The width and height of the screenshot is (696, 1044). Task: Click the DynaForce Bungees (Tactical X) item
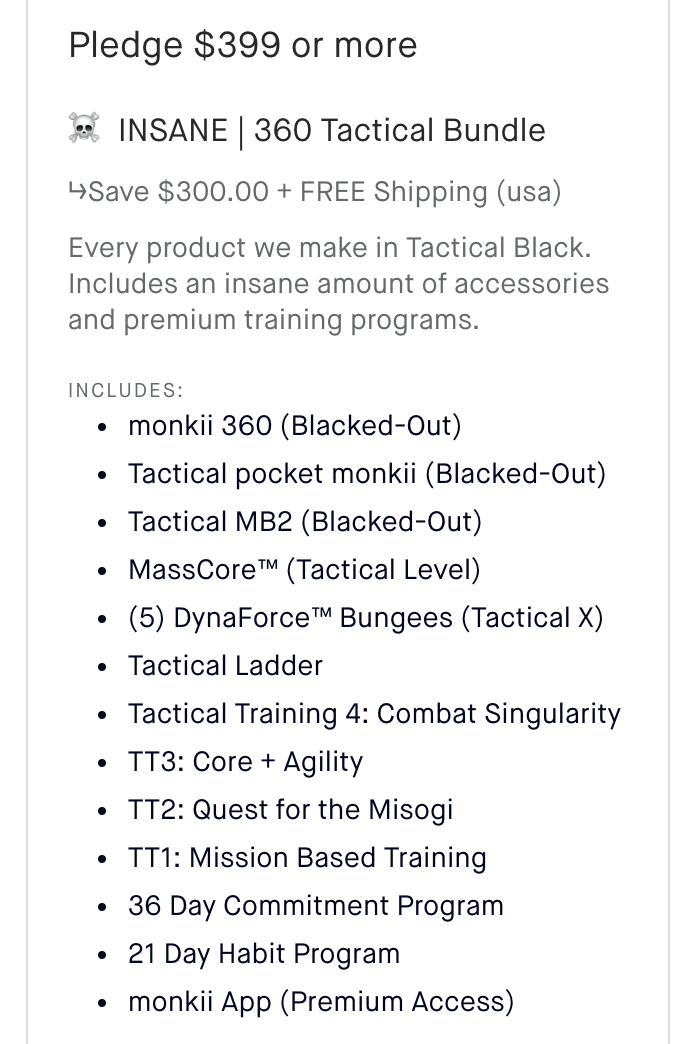click(x=366, y=618)
